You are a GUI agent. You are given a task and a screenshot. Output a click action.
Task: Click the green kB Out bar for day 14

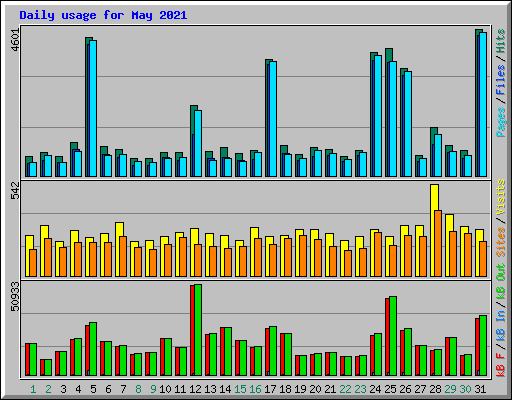228,351
